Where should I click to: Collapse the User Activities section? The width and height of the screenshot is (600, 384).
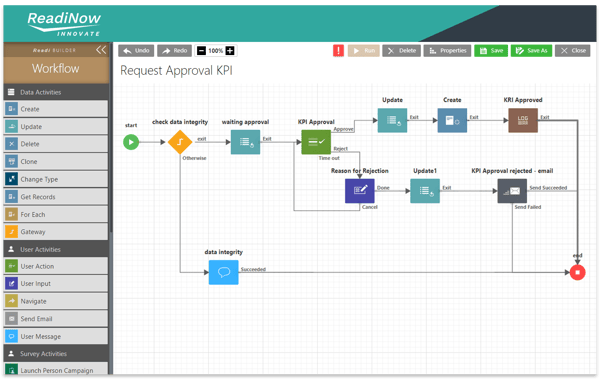pyautogui.click(x=56, y=249)
